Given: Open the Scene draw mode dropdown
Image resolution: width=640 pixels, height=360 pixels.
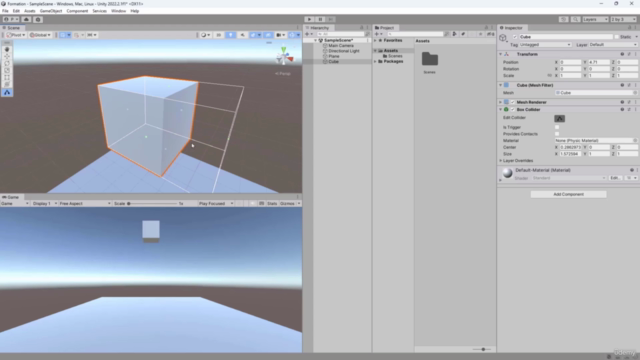Looking at the screenshot, I should click(206, 35).
